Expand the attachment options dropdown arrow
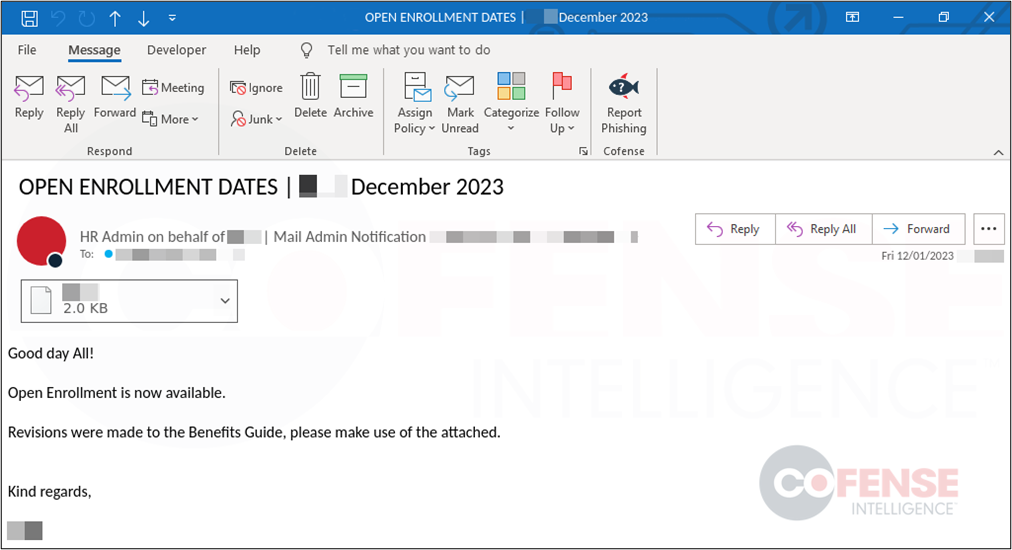The image size is (1012, 550). pos(225,301)
